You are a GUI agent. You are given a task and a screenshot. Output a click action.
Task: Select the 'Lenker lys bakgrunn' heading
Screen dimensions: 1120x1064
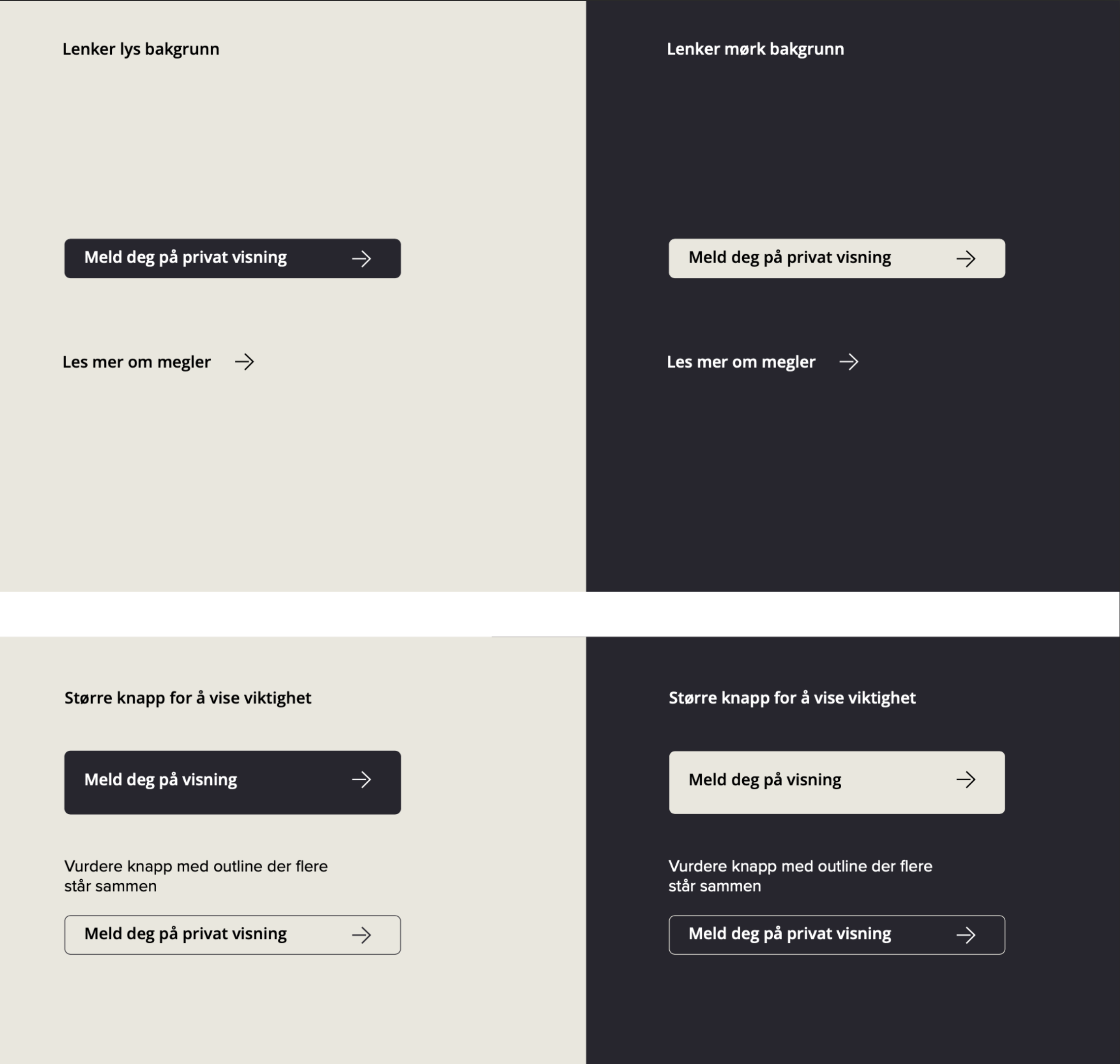click(x=141, y=49)
